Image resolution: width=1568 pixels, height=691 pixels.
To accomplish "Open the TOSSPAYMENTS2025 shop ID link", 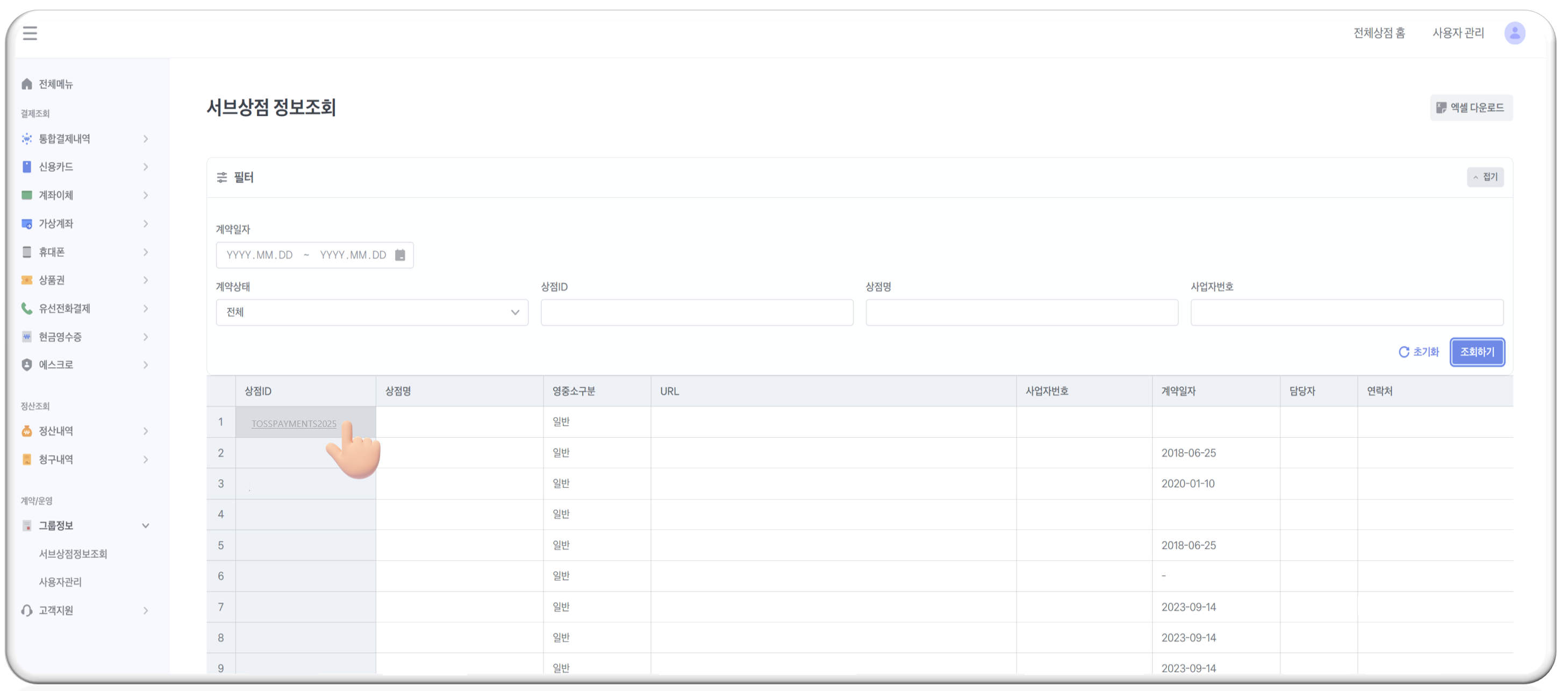I will pos(293,424).
